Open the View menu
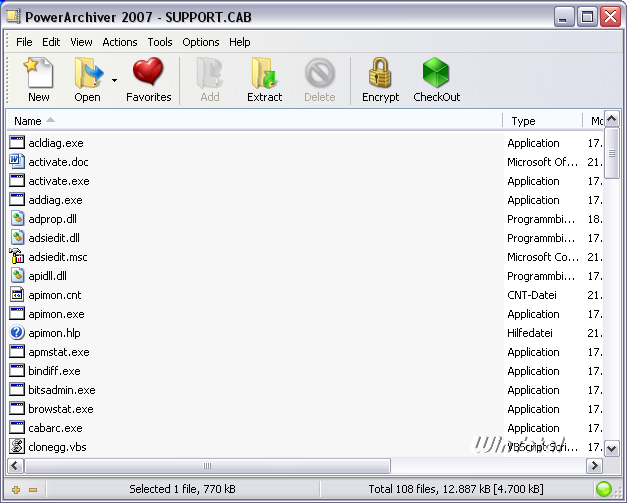Viewport: 627px width, 503px height. click(81, 42)
